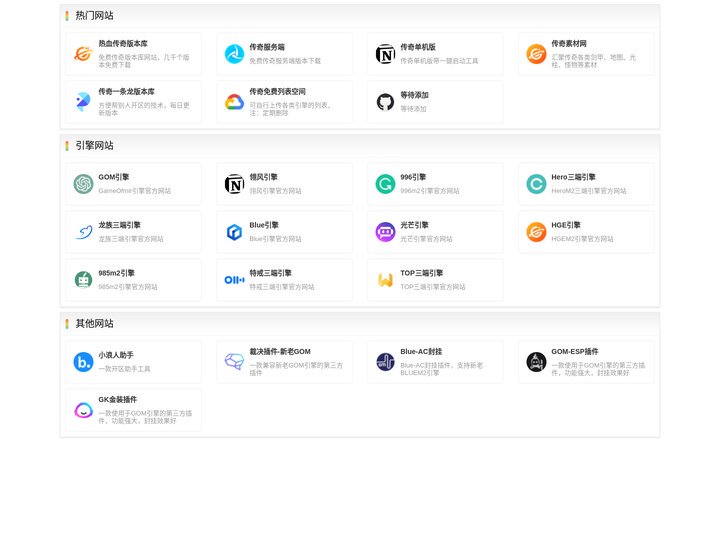The image size is (720, 540).
Task: Click the 985m2引擎 green robot icon
Action: point(83,280)
